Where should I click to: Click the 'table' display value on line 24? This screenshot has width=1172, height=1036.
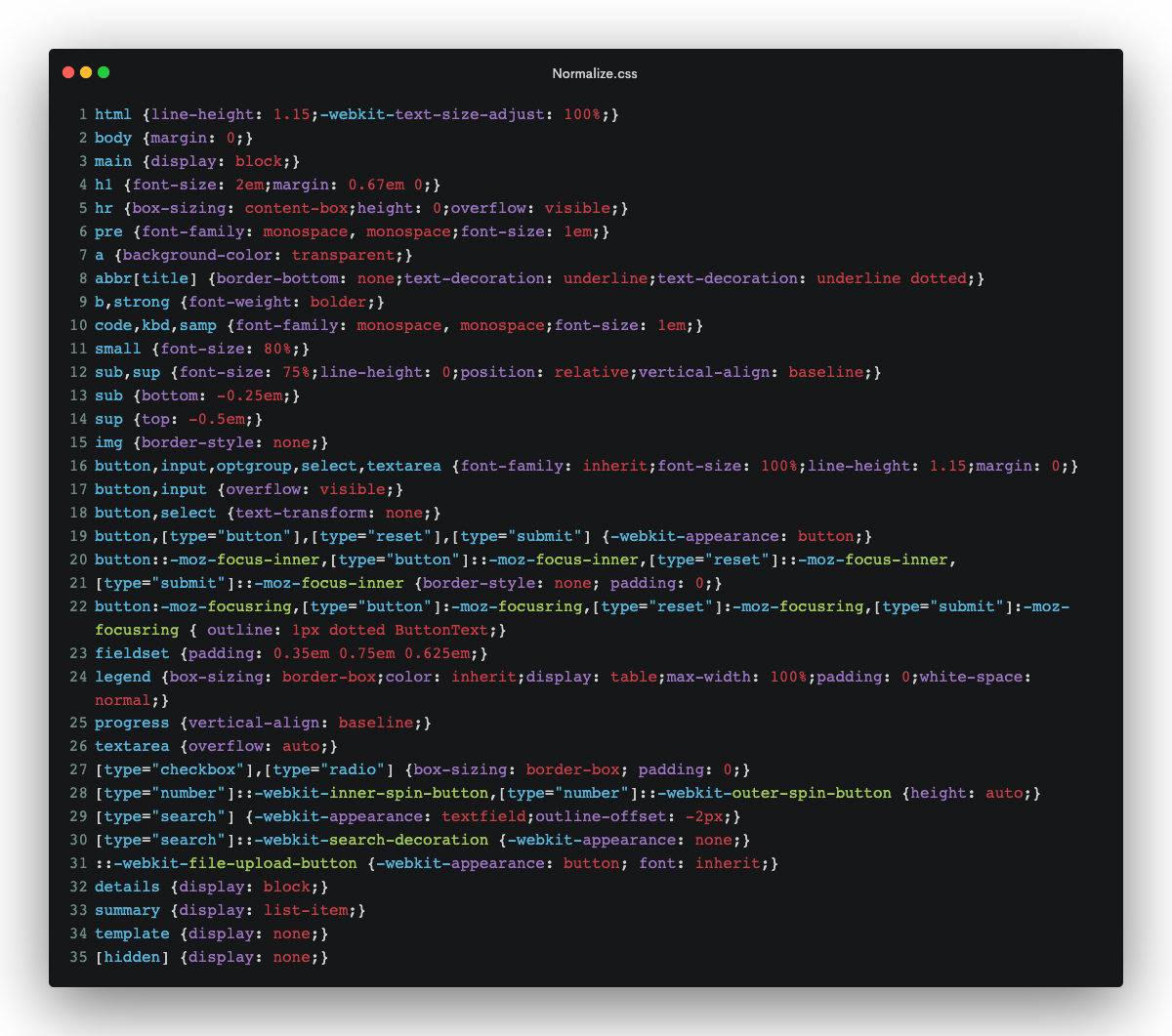point(634,677)
